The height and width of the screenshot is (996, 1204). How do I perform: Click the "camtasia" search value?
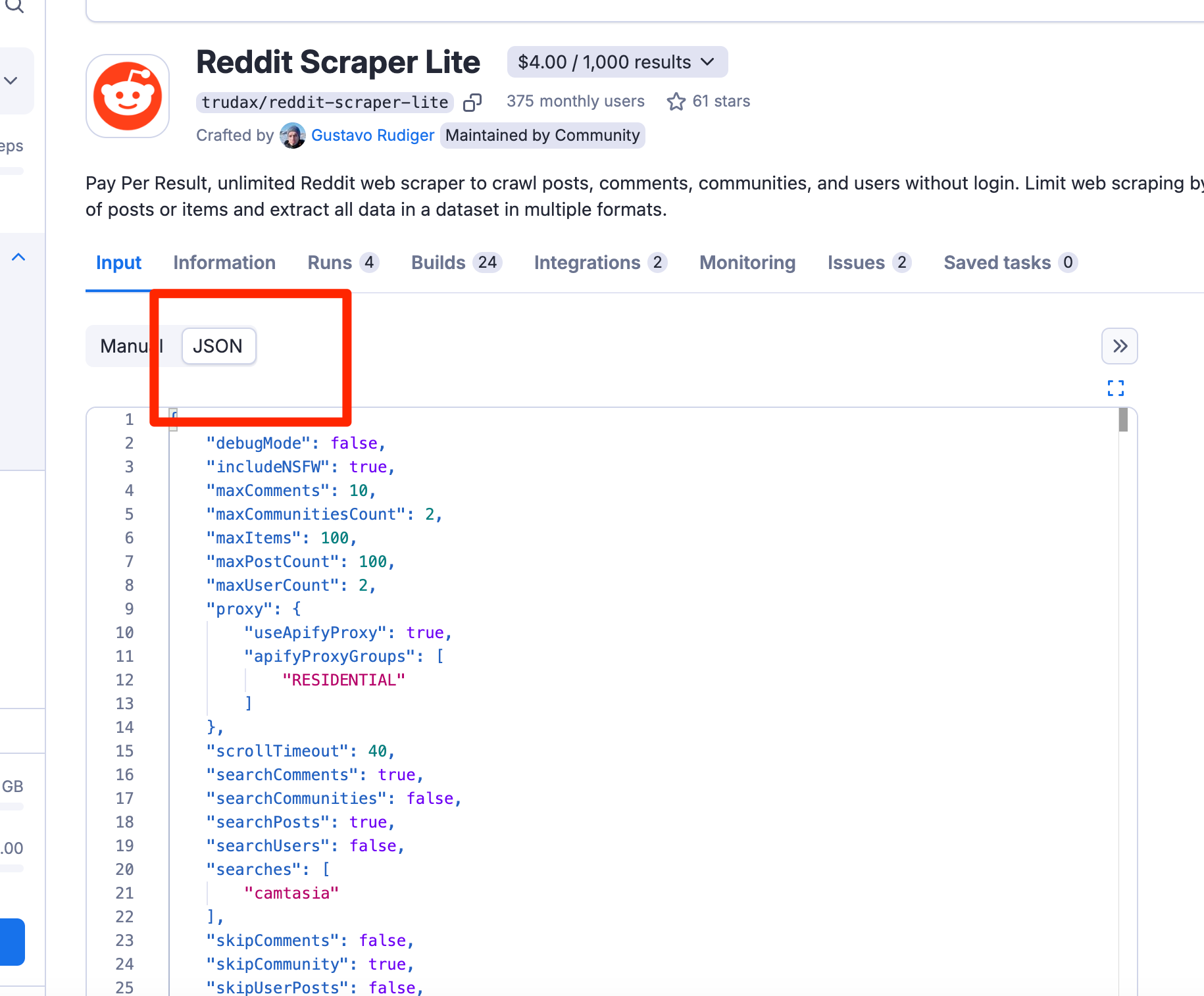coord(291,893)
